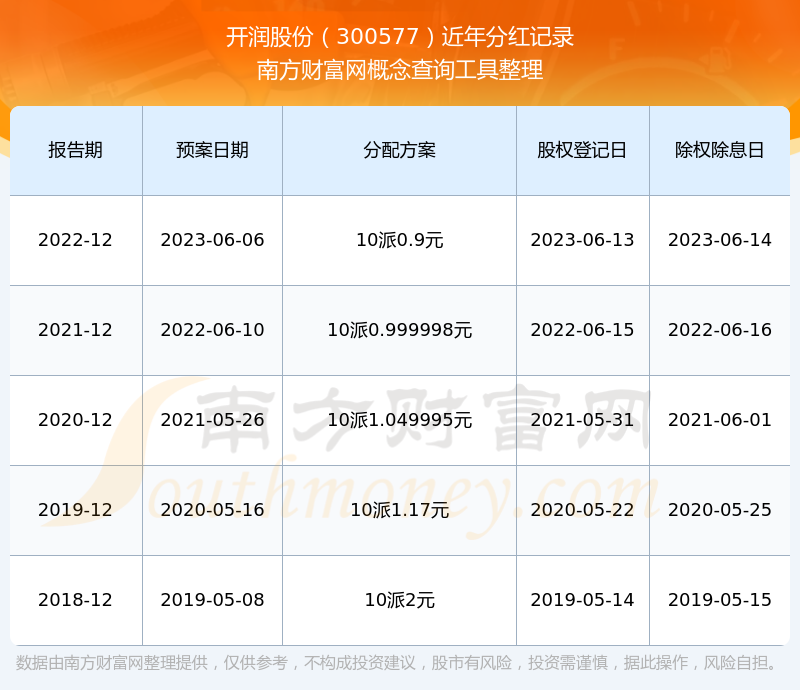Select the 2021-12 report period cell
Viewport: 800px width, 690px height.
(76, 330)
